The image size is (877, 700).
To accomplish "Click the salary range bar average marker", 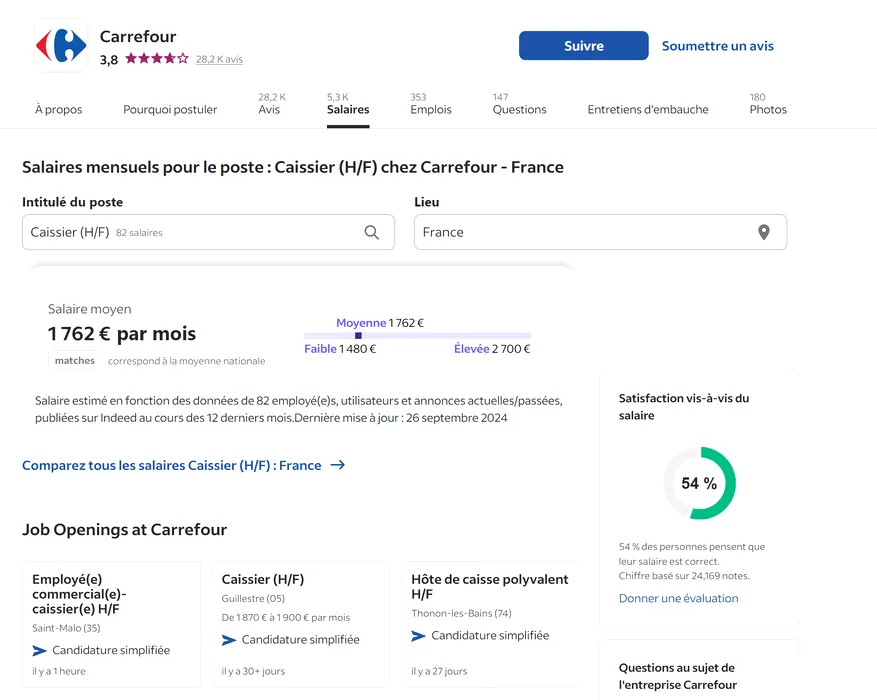I will (x=358, y=335).
